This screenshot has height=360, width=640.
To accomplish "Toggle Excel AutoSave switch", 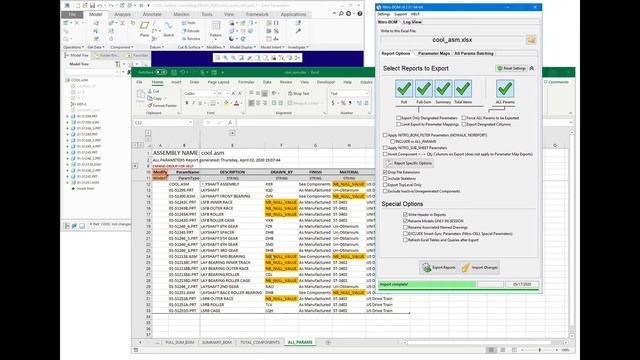I will (162, 72).
